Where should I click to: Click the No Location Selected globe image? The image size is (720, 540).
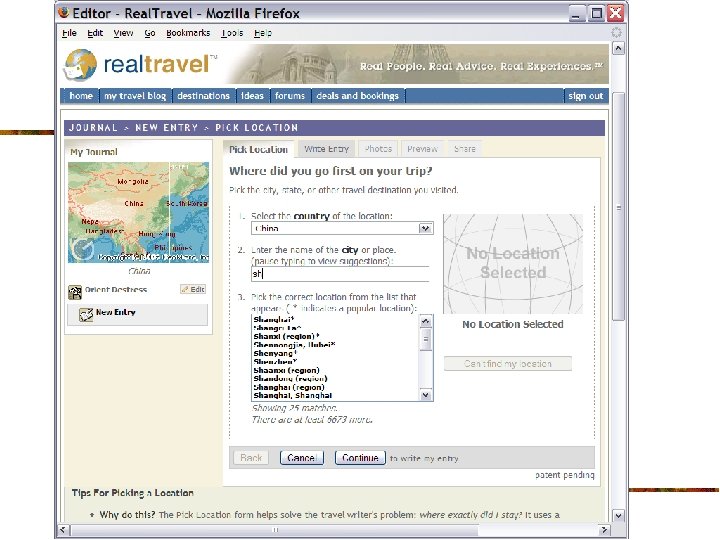point(513,264)
